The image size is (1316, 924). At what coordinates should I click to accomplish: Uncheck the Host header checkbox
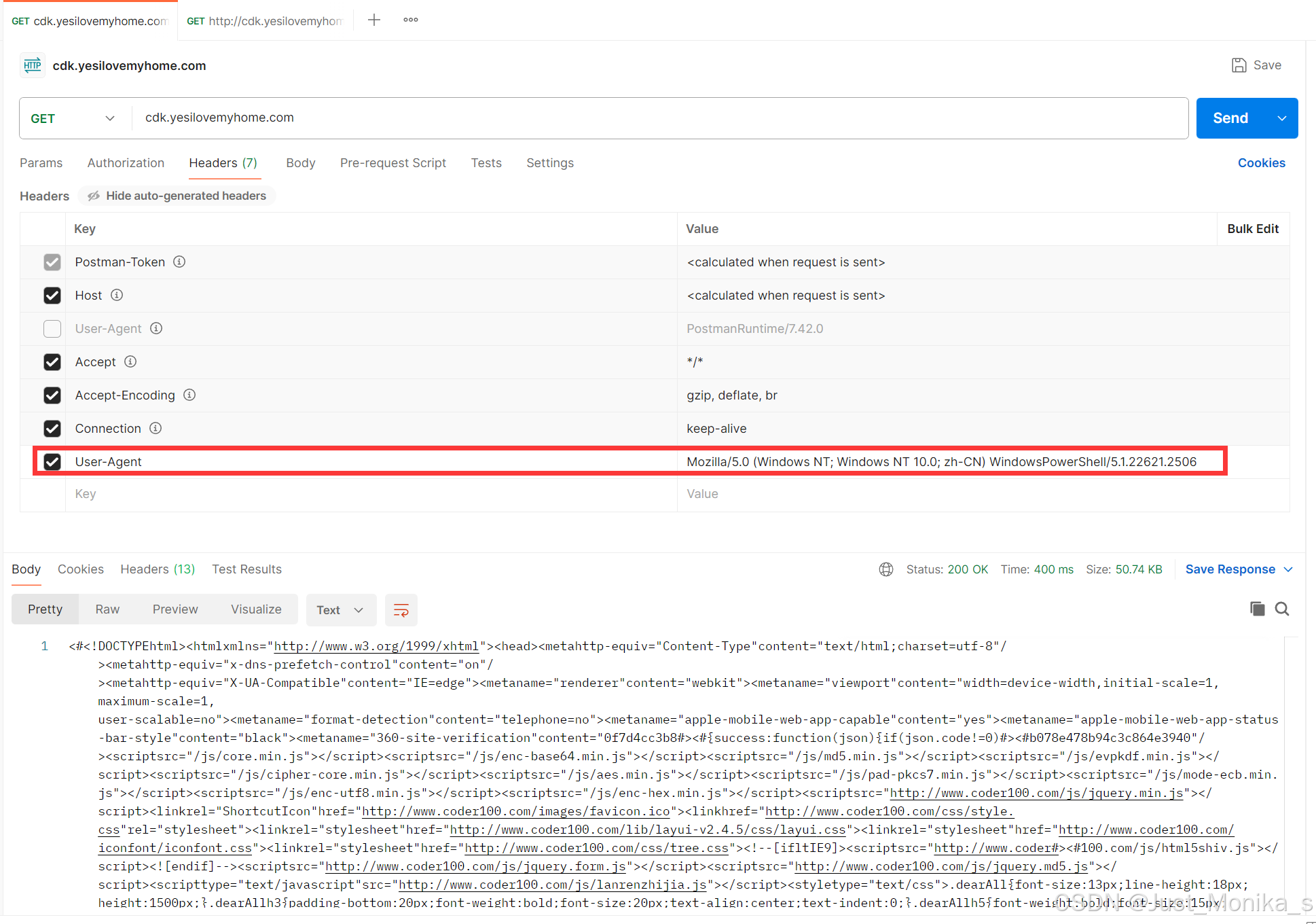coord(52,296)
